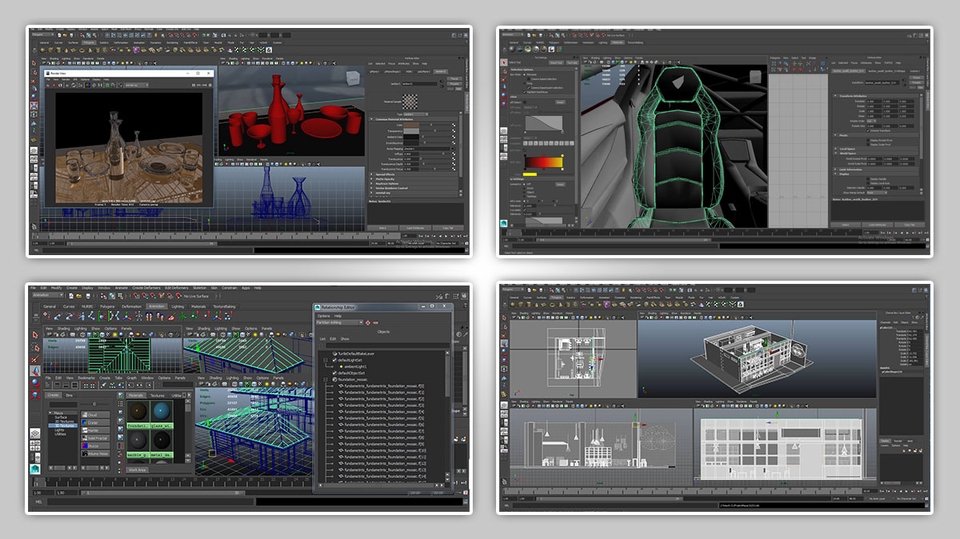Click single-pane layout icon in bottom-left quick layout buttons

[x=35, y=434]
